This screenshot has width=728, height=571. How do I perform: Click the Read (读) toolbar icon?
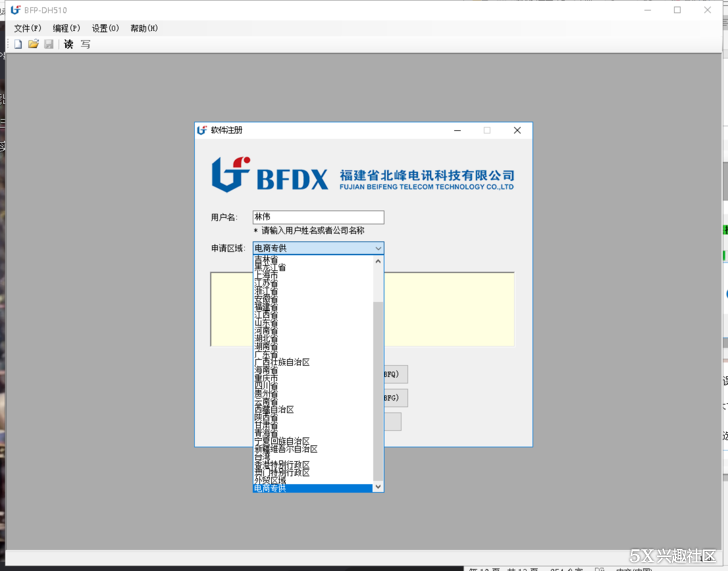click(x=69, y=44)
